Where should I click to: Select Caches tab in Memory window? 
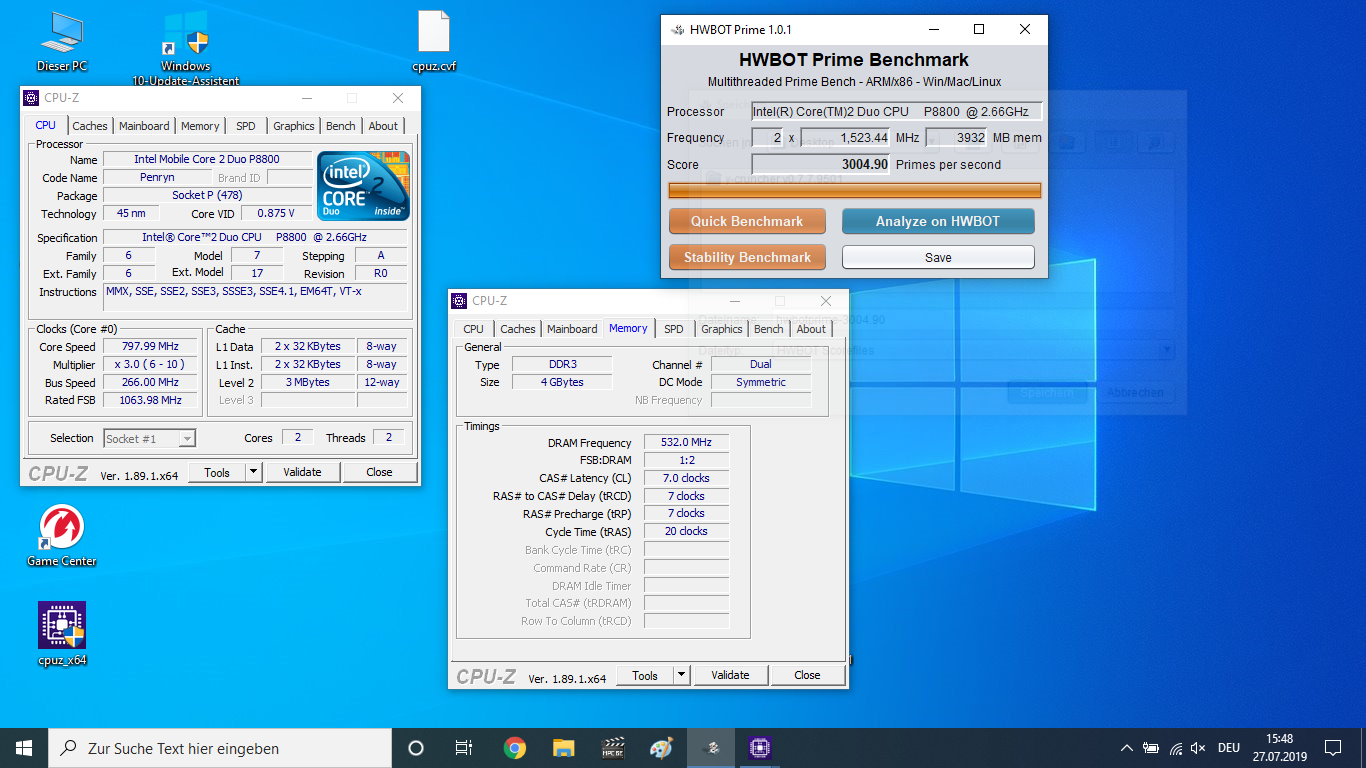click(518, 329)
